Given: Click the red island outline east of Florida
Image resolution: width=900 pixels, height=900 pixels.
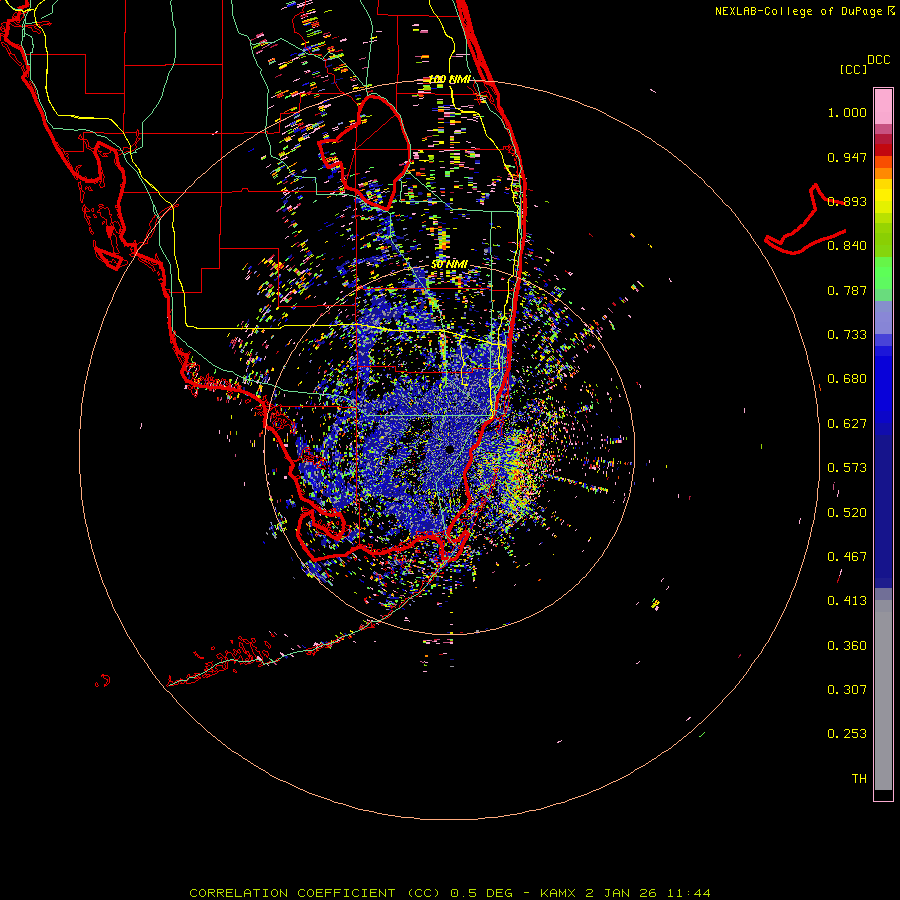Looking at the screenshot, I should pyautogui.click(x=806, y=220).
